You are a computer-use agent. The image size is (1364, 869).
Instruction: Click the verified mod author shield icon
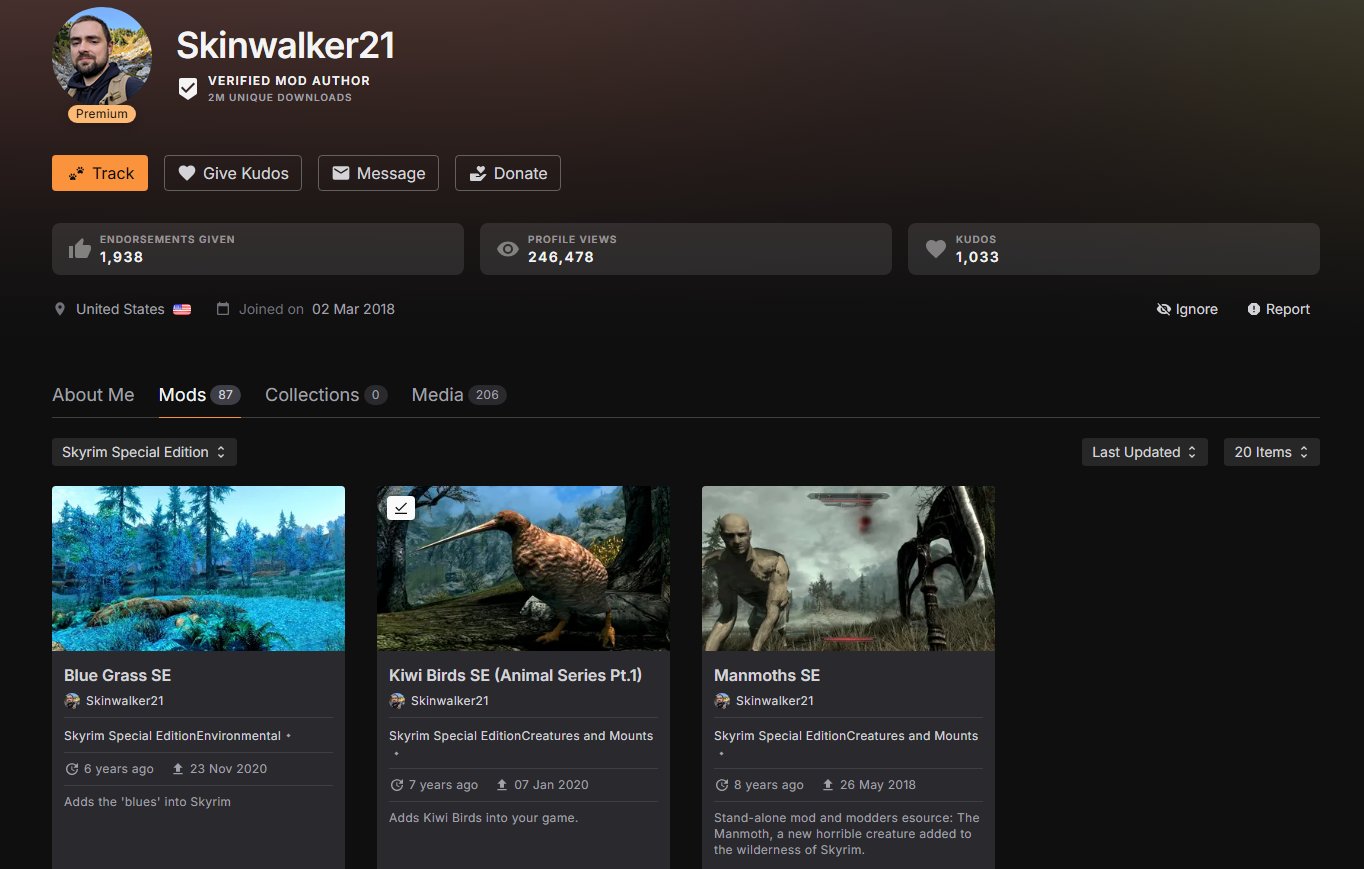click(188, 89)
